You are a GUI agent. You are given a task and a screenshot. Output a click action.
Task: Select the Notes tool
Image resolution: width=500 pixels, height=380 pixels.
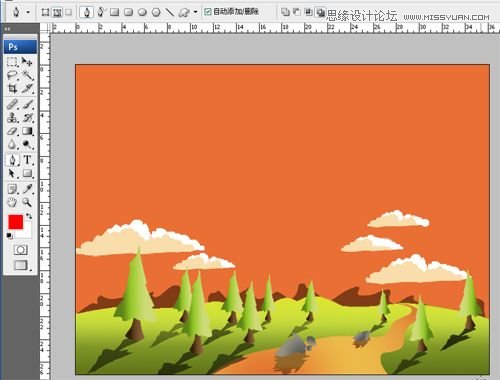point(12,189)
